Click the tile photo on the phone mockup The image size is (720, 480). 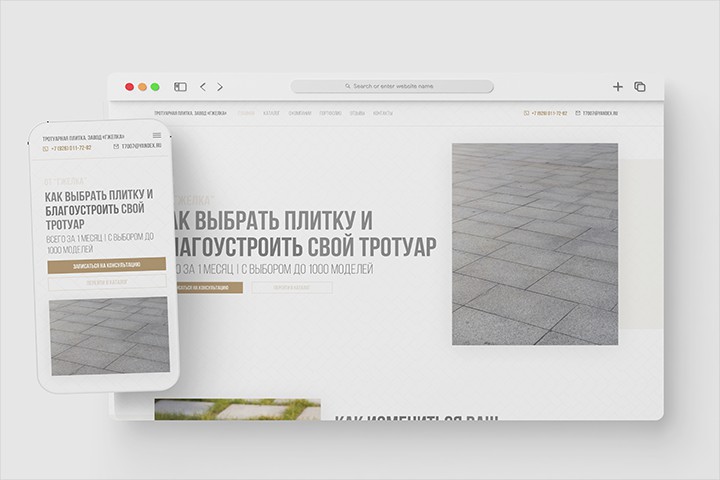pos(109,336)
